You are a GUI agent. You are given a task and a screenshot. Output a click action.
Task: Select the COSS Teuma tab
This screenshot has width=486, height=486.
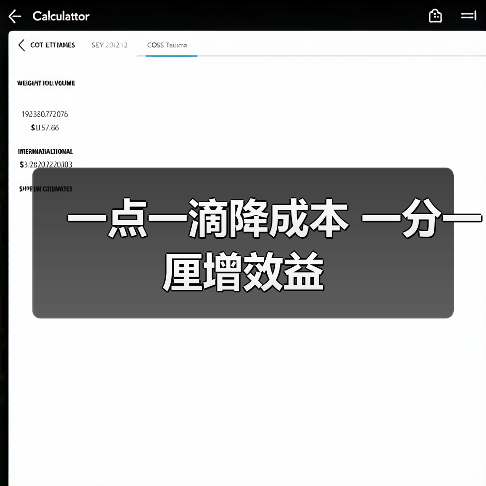[167, 45]
